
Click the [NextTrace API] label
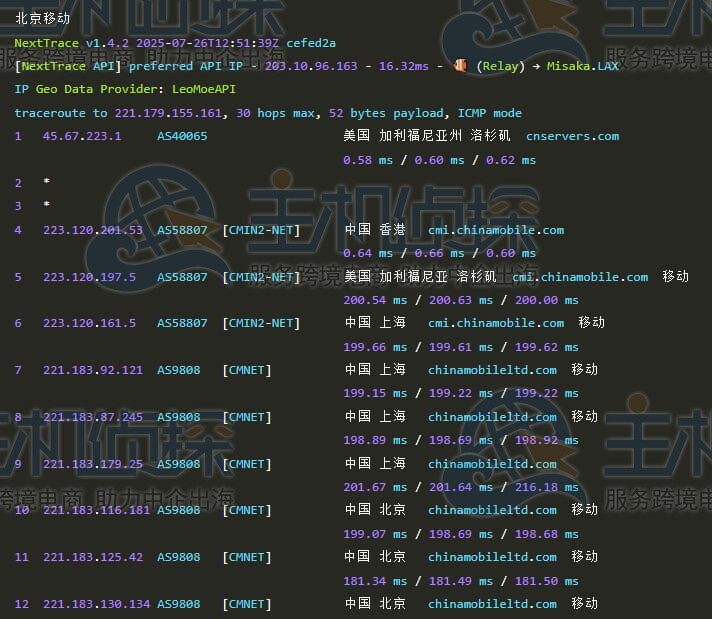(x=68, y=66)
